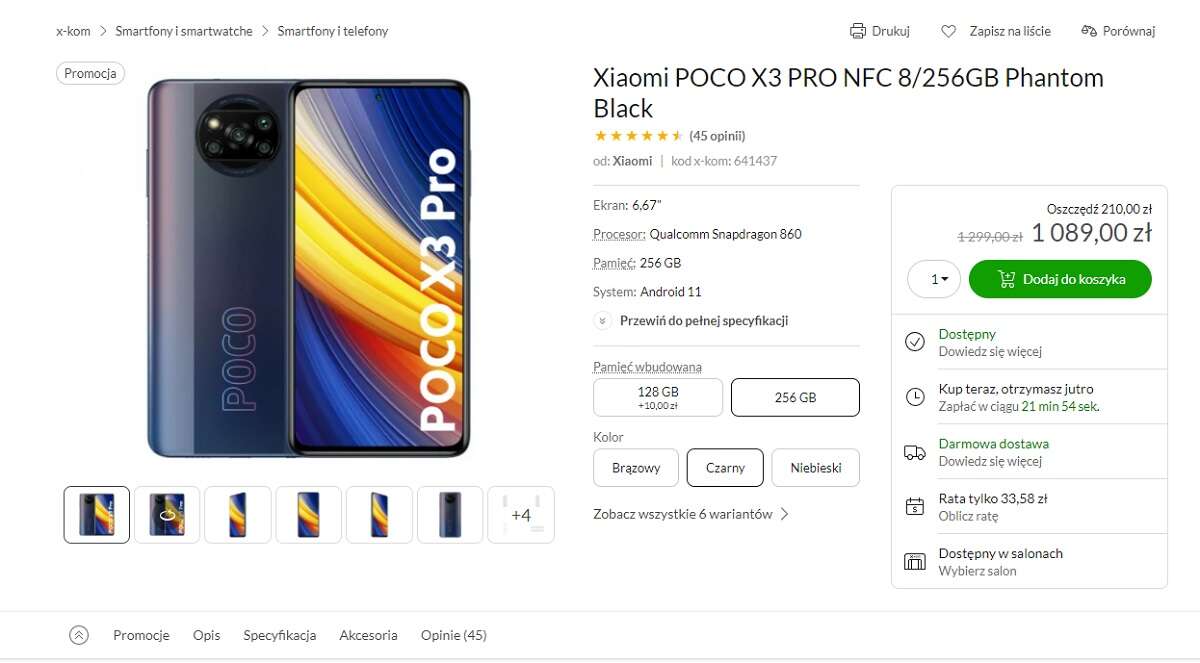Expand full specification via Przewiń do pełnej specyfikacji
This screenshot has height=663, width=1200.
click(703, 321)
